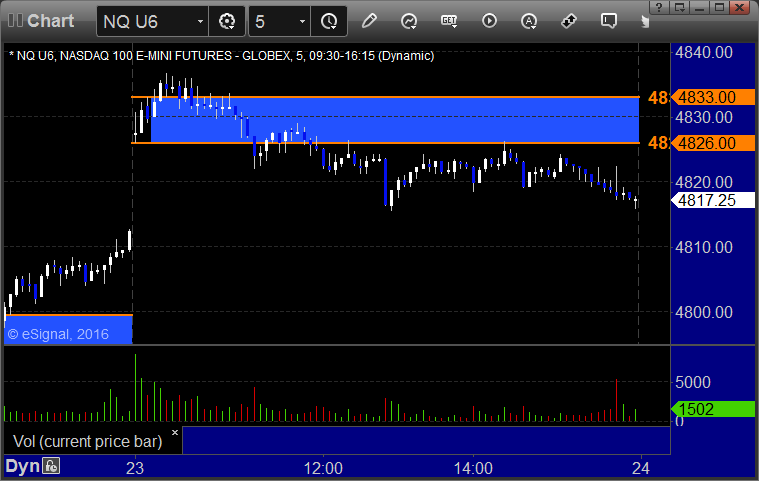Open the chart comment bubble icon

[608, 21]
